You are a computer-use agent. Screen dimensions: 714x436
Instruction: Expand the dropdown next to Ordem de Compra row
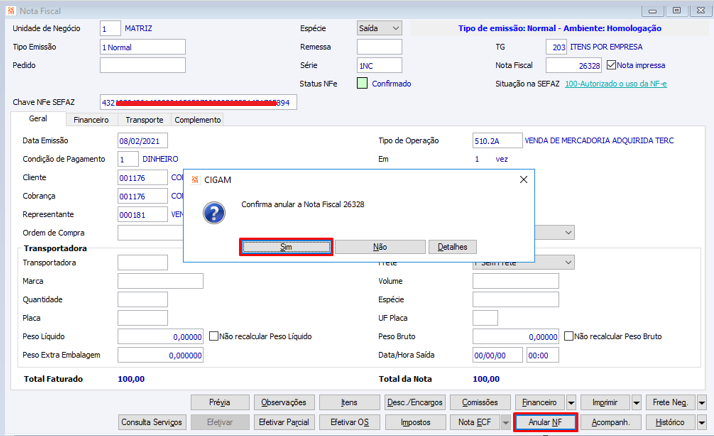[568, 232]
